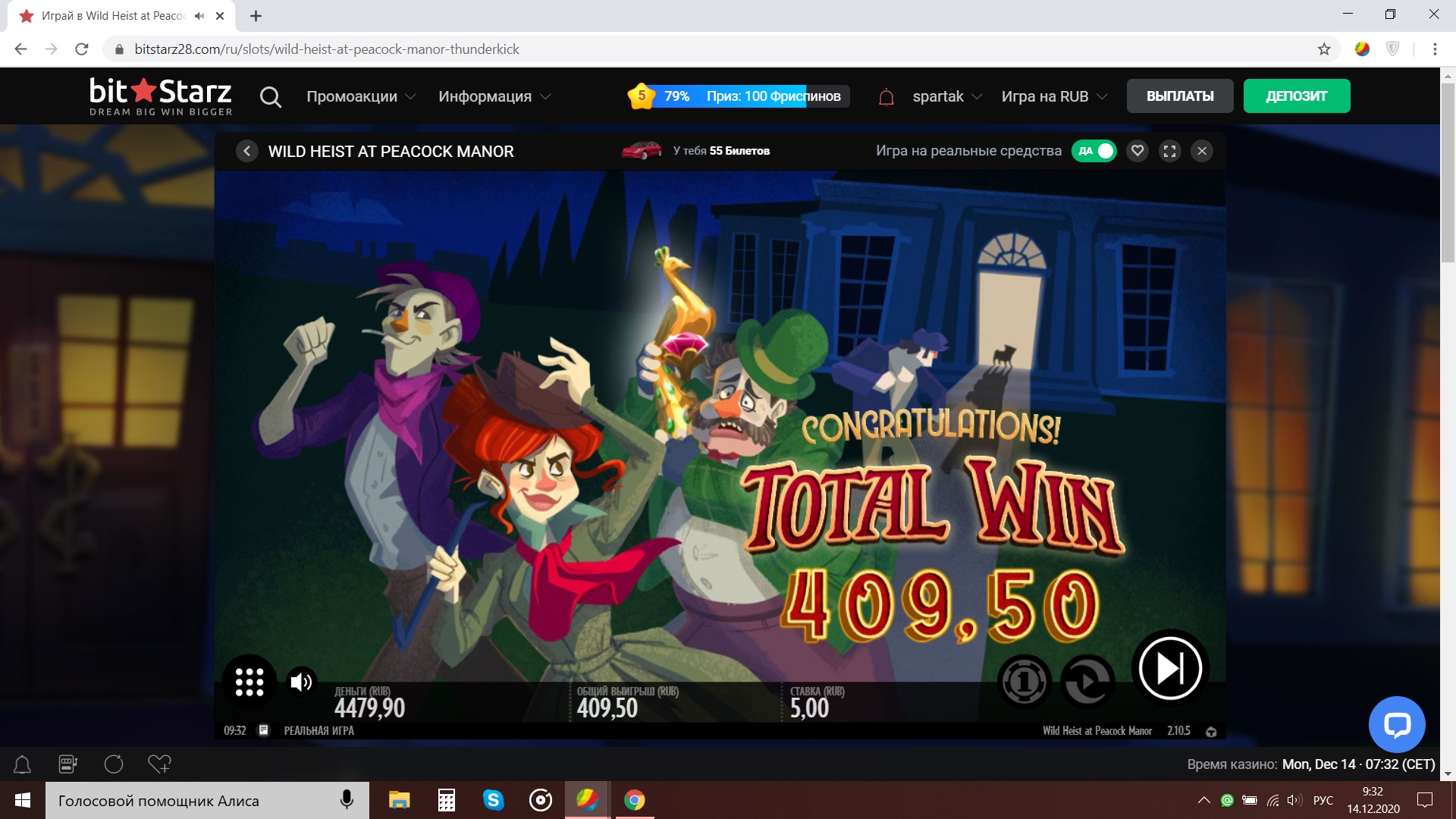Go back using game title arrow
The height and width of the screenshot is (819, 1456).
point(246,151)
